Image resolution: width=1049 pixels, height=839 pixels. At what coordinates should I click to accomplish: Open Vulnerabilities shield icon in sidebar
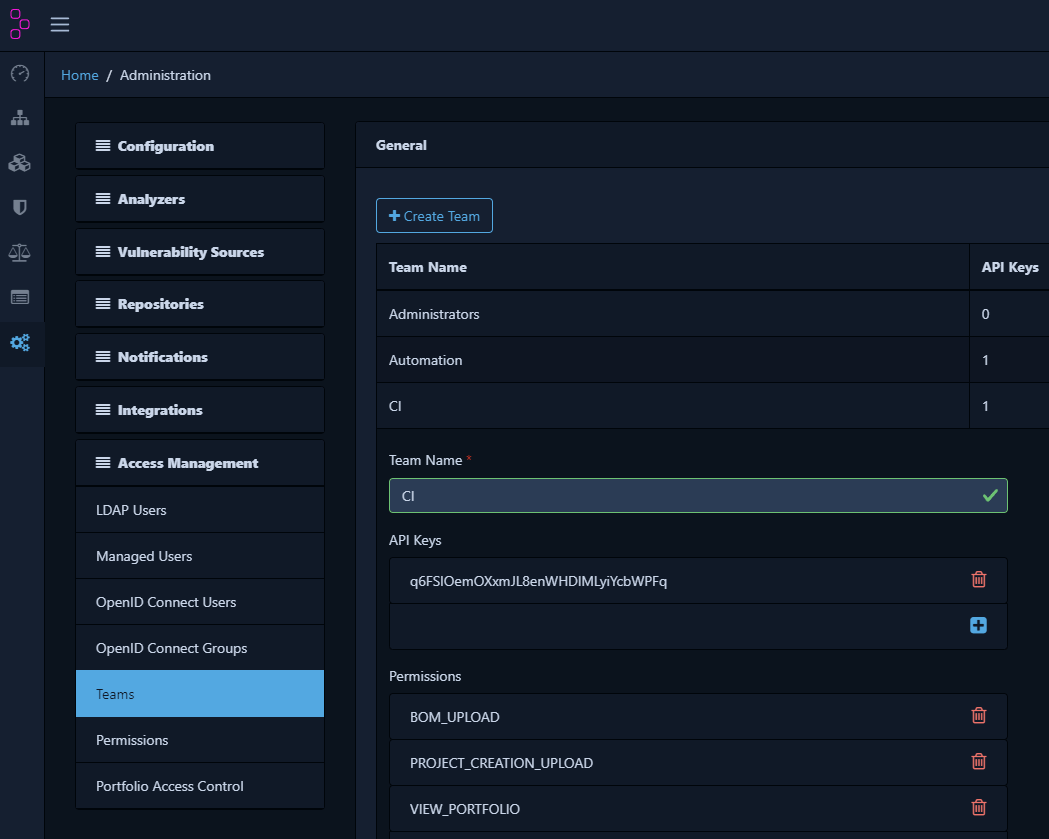[20, 208]
